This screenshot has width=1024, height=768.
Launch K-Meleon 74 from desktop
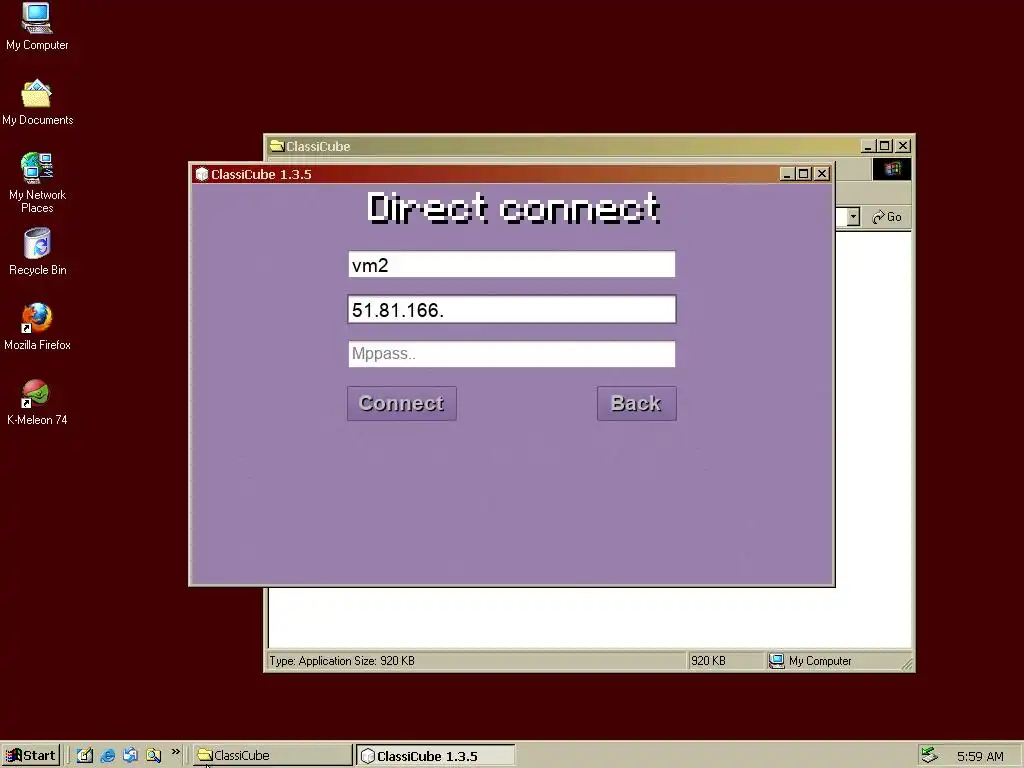(x=37, y=402)
